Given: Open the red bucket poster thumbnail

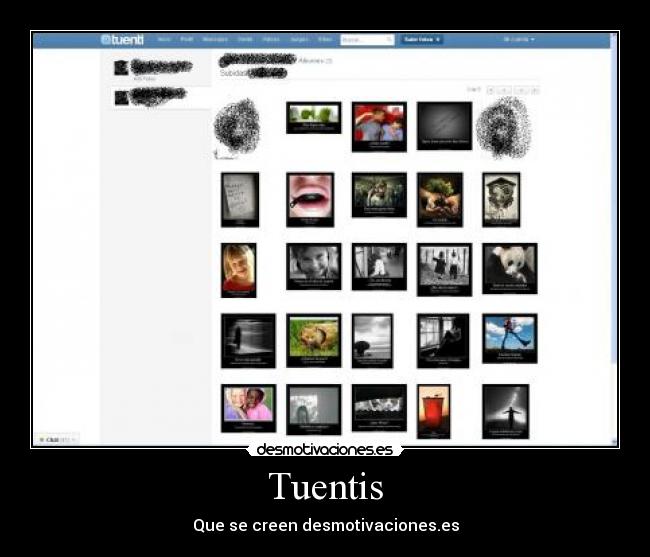Looking at the screenshot, I should pyautogui.click(x=434, y=412).
